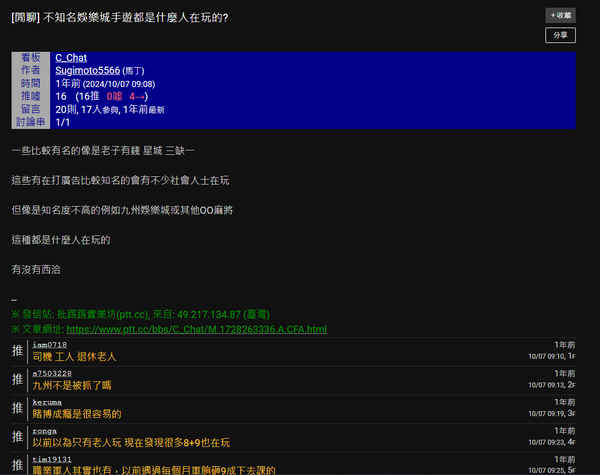The width and height of the screenshot is (600, 475).
Task: Open author Sugimoto5566's profile link
Action: pyautogui.click(x=86, y=71)
